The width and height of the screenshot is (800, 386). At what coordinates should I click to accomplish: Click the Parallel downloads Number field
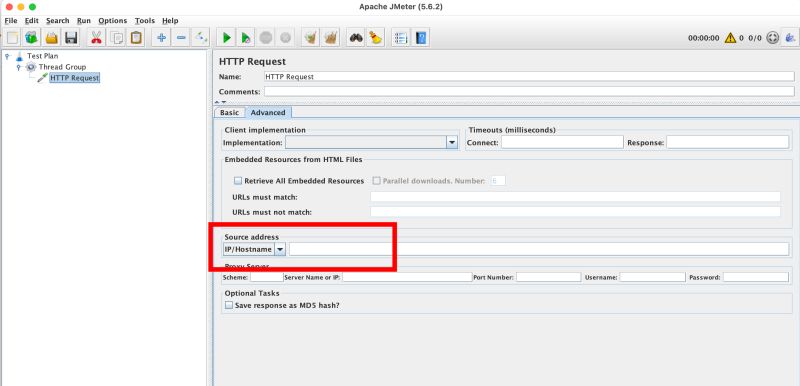coord(498,181)
